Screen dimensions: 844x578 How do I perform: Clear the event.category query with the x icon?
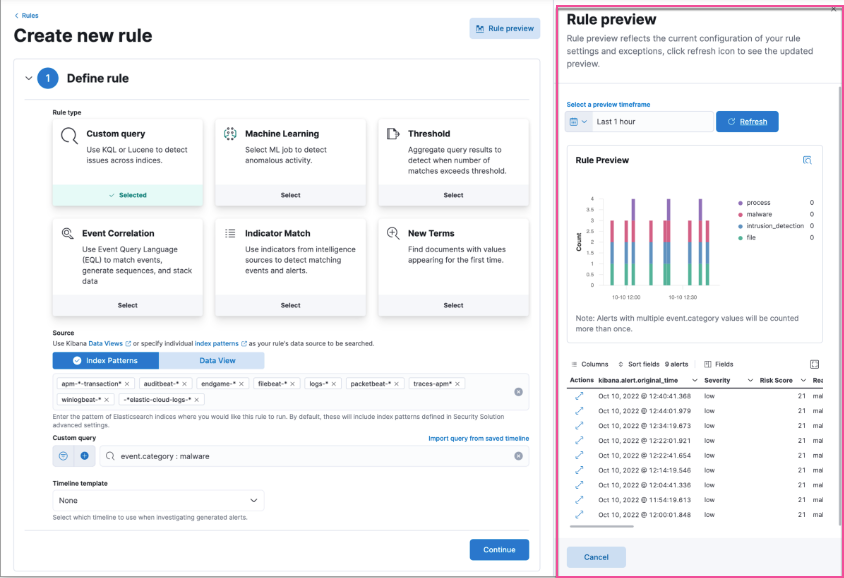click(x=518, y=455)
